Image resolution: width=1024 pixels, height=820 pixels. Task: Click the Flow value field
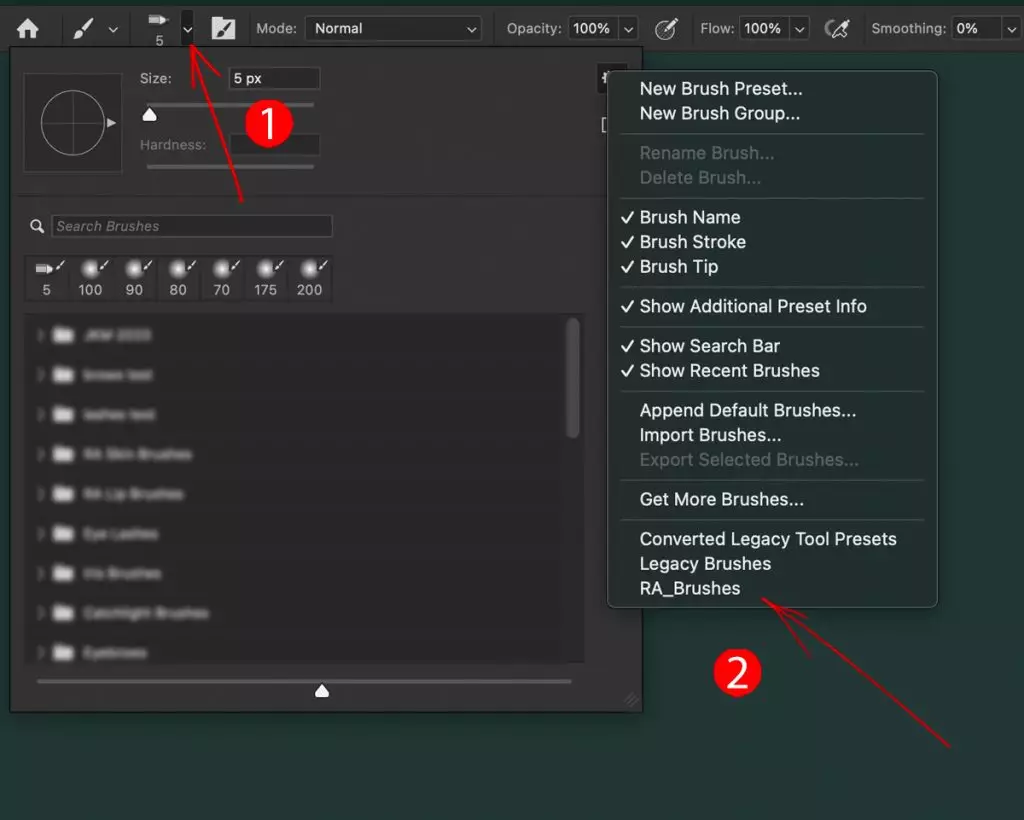tap(763, 29)
